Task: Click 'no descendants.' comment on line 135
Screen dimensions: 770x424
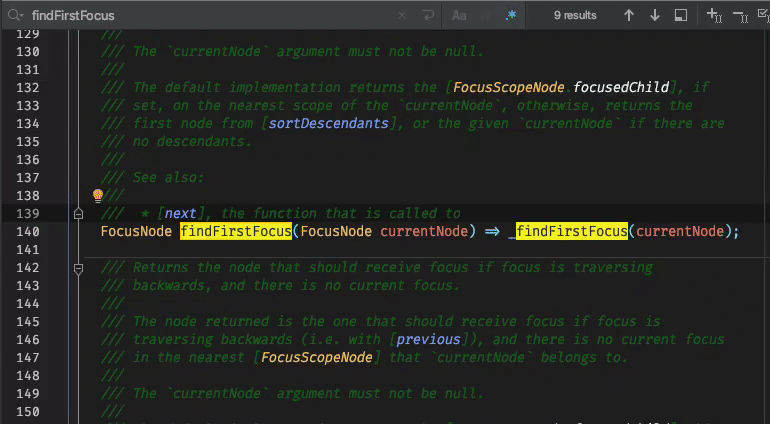Action: coord(192,141)
